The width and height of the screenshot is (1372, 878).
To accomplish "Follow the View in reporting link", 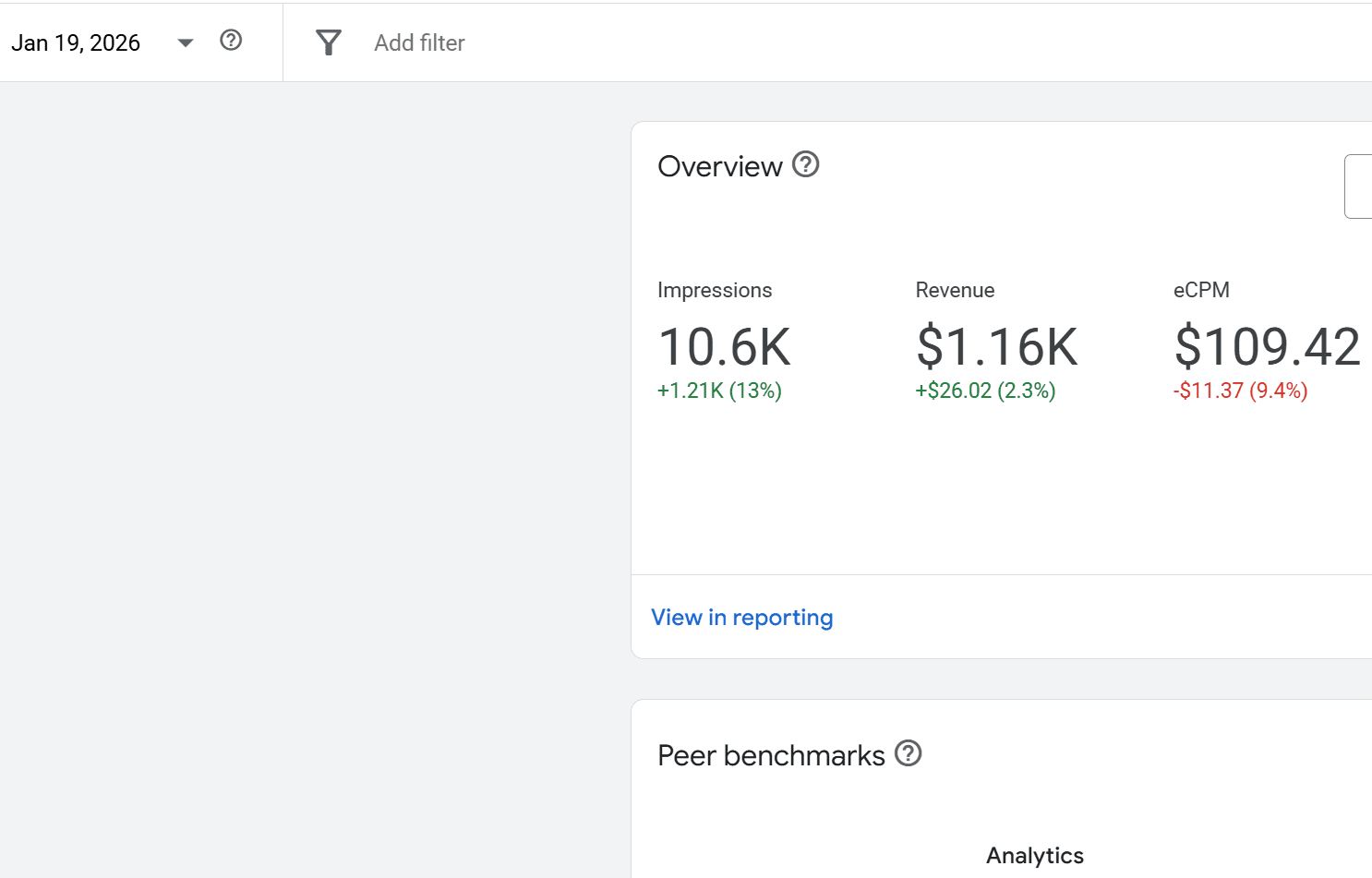I will point(741,618).
